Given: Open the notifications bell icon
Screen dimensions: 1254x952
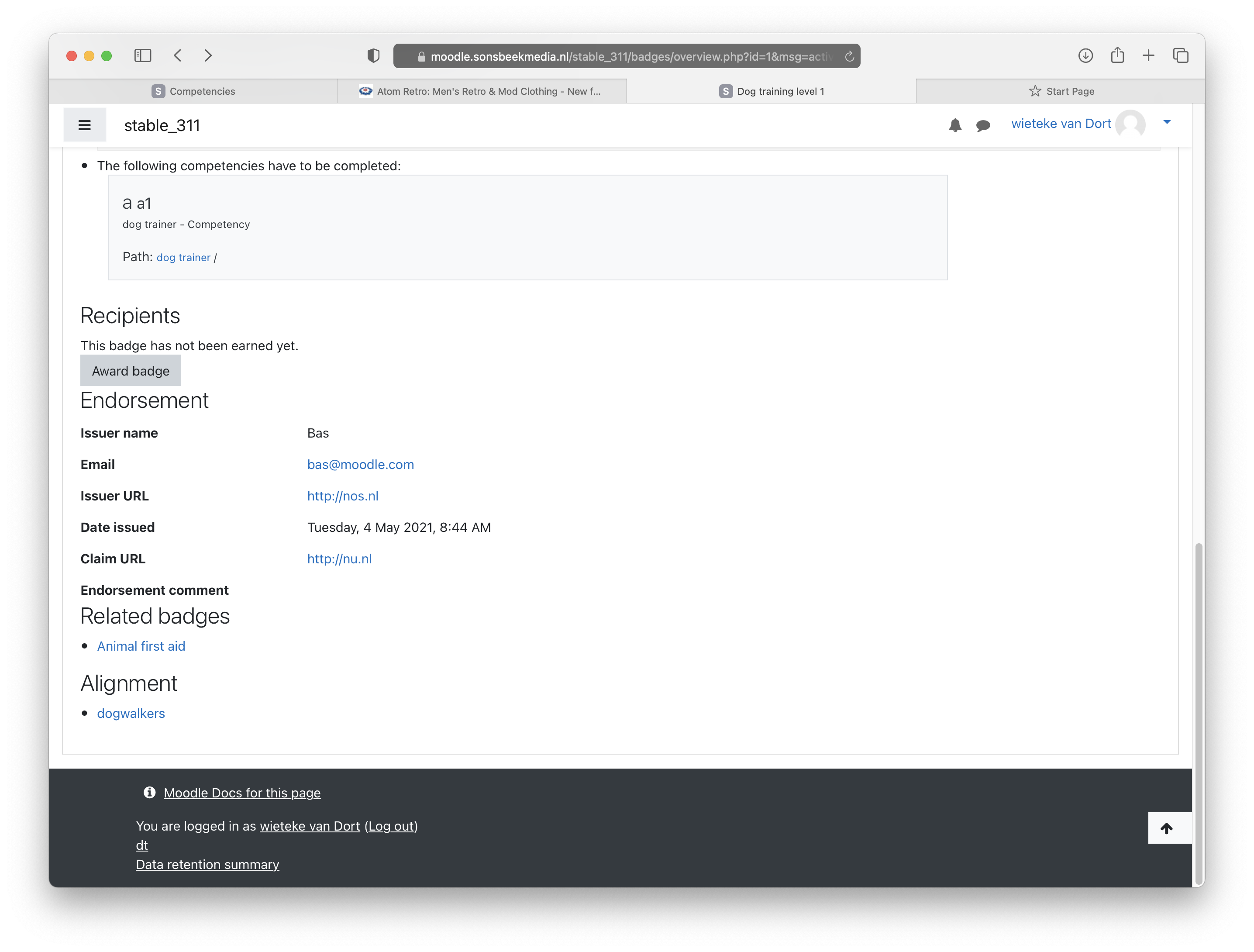Looking at the screenshot, I should point(954,125).
